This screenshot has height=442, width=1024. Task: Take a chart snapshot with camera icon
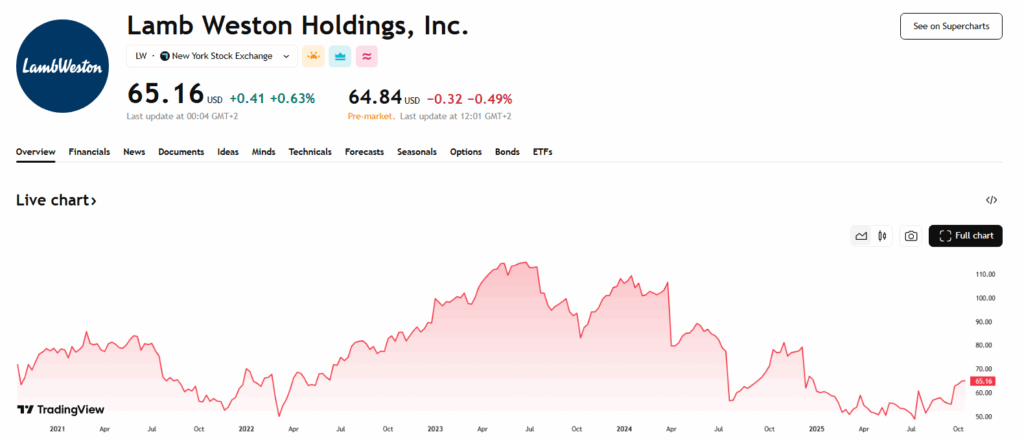[910, 237]
